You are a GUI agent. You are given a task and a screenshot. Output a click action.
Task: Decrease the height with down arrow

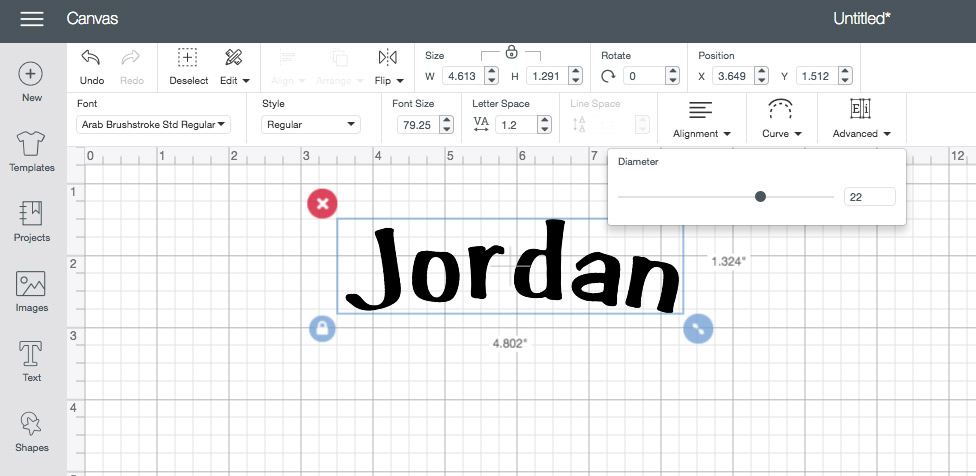click(576, 81)
